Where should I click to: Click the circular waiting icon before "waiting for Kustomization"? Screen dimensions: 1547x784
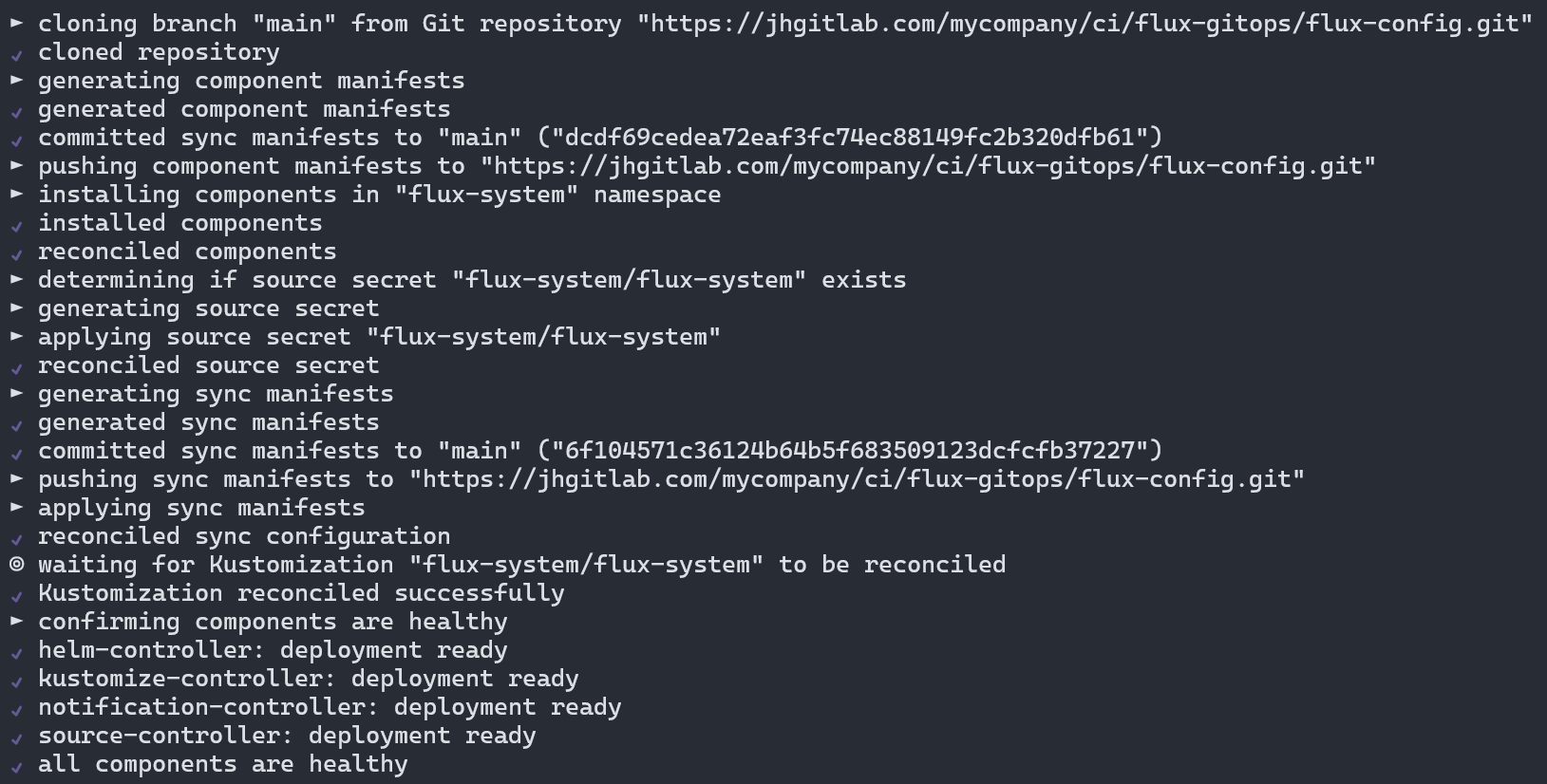point(16,565)
